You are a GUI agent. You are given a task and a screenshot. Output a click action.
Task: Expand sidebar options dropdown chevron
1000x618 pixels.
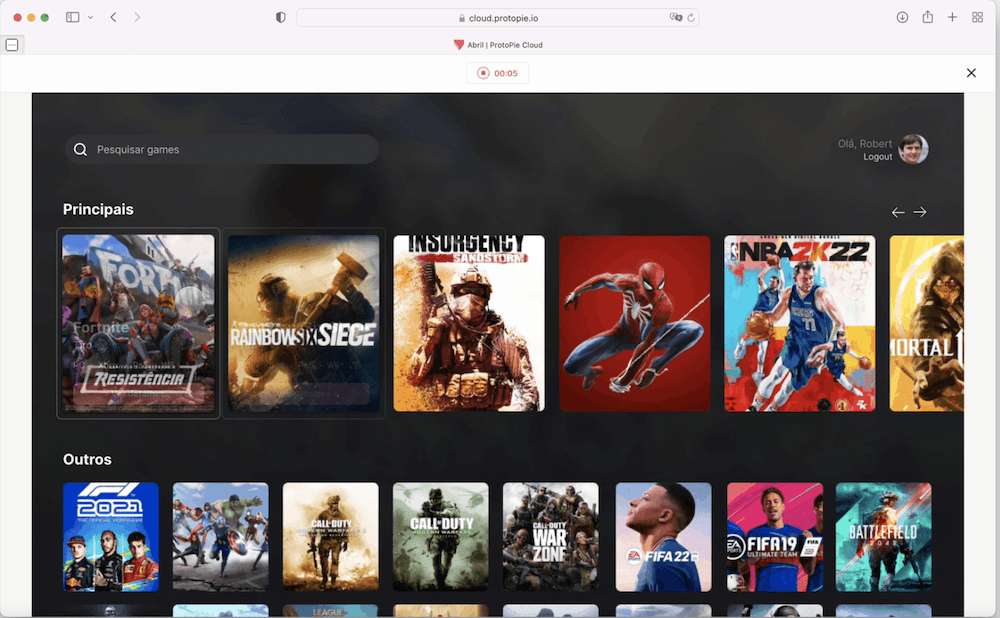[x=91, y=17]
